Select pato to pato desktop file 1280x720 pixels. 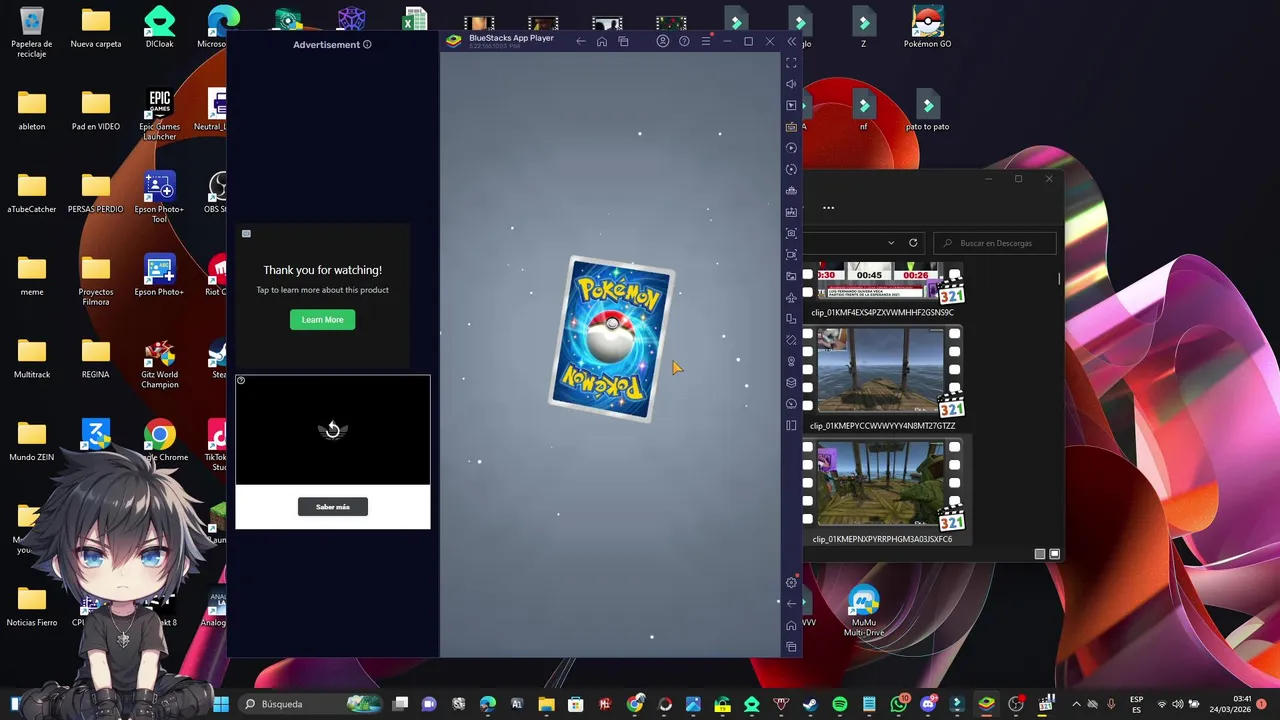[x=928, y=109]
